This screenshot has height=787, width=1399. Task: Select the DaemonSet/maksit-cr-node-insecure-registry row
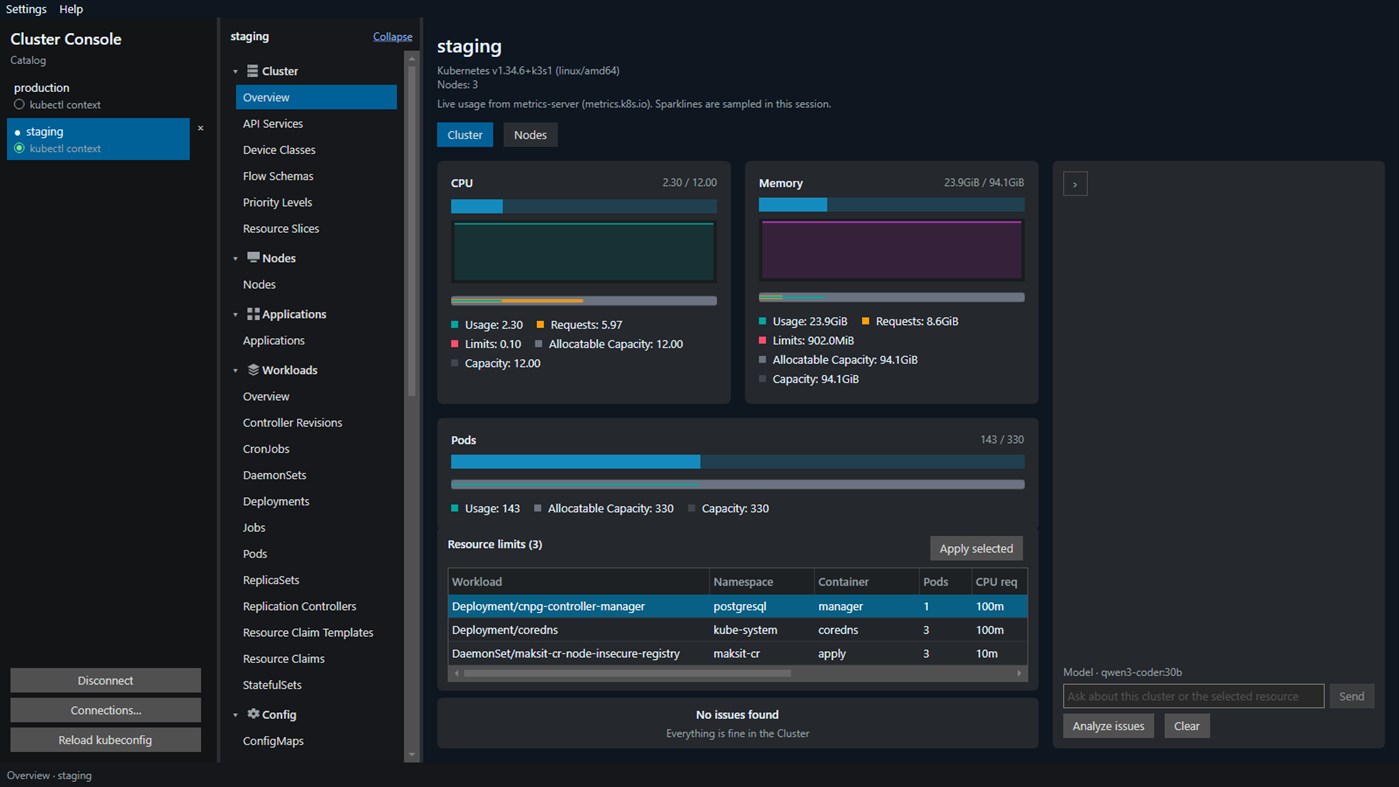pyautogui.click(x=738, y=654)
